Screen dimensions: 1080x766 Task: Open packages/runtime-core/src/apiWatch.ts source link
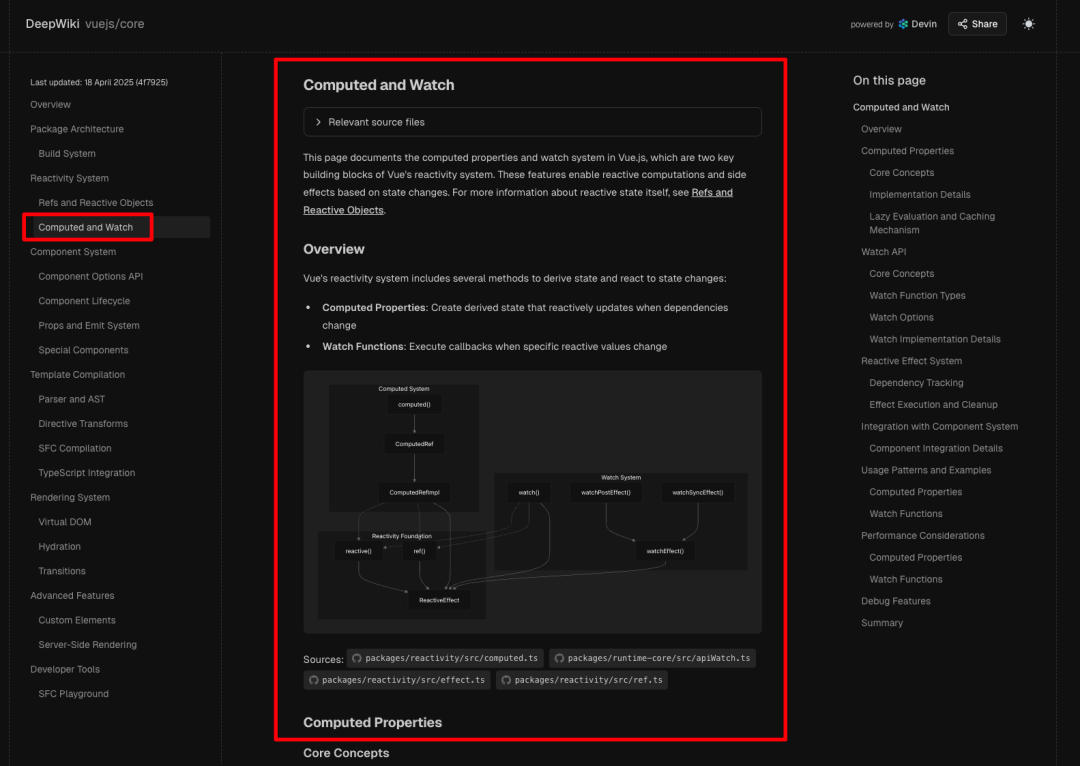click(x=652, y=658)
